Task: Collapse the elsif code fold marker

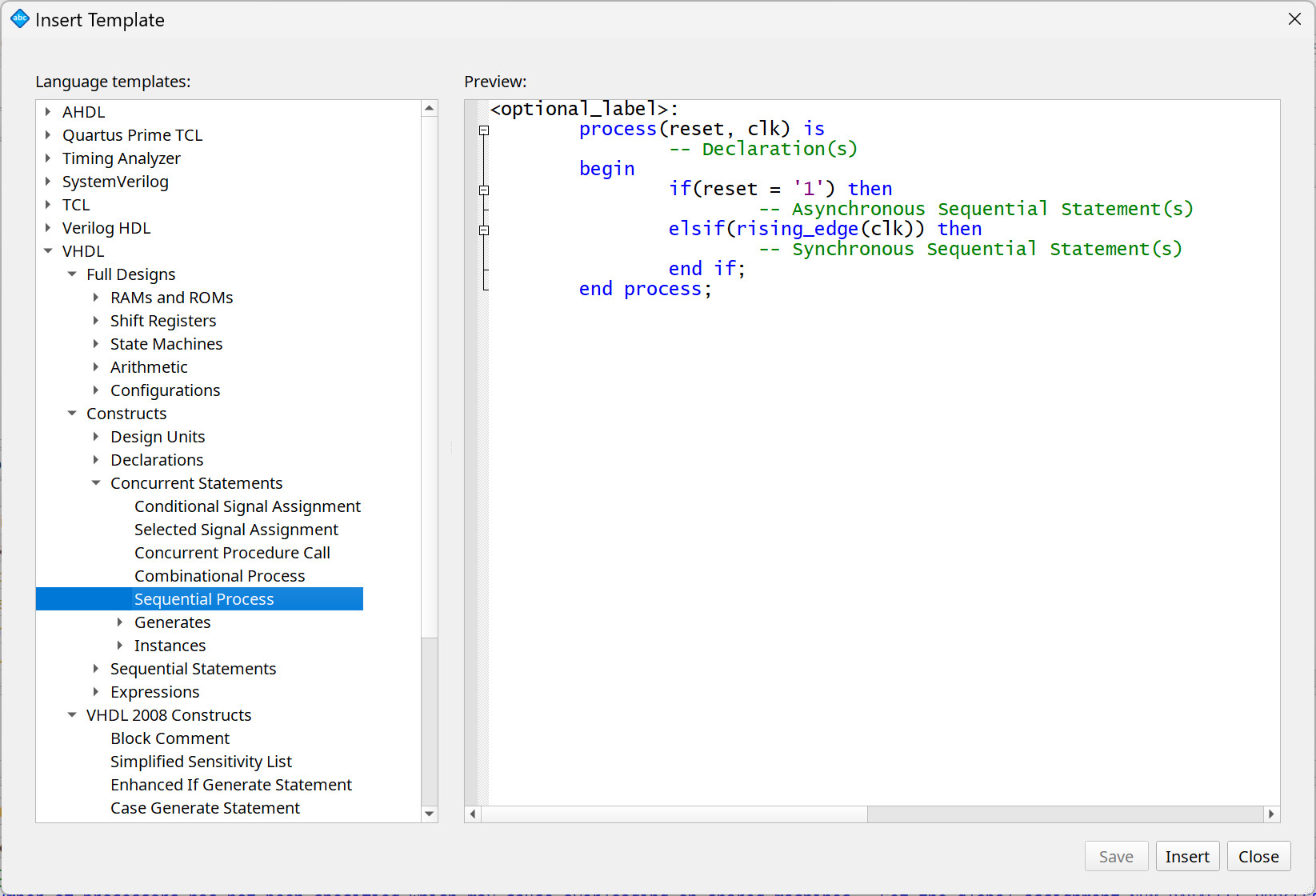Action: [484, 230]
